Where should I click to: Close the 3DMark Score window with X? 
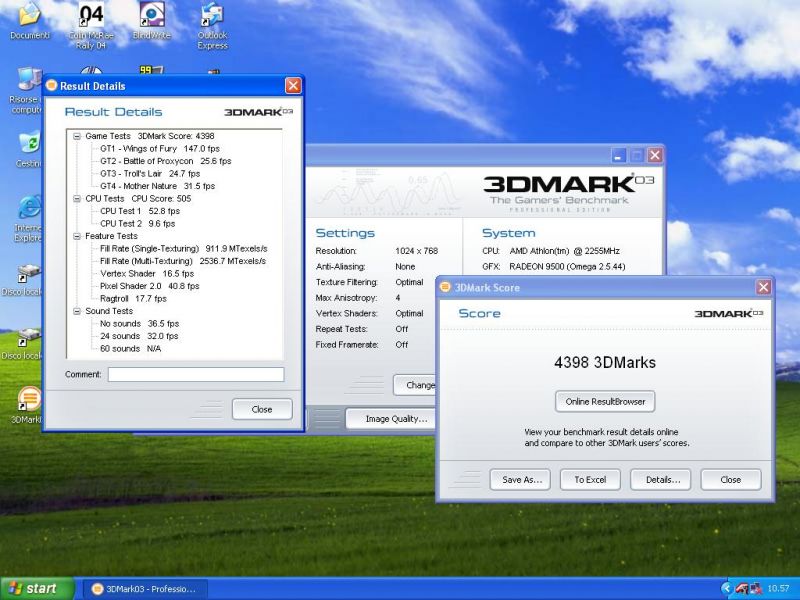coord(763,287)
